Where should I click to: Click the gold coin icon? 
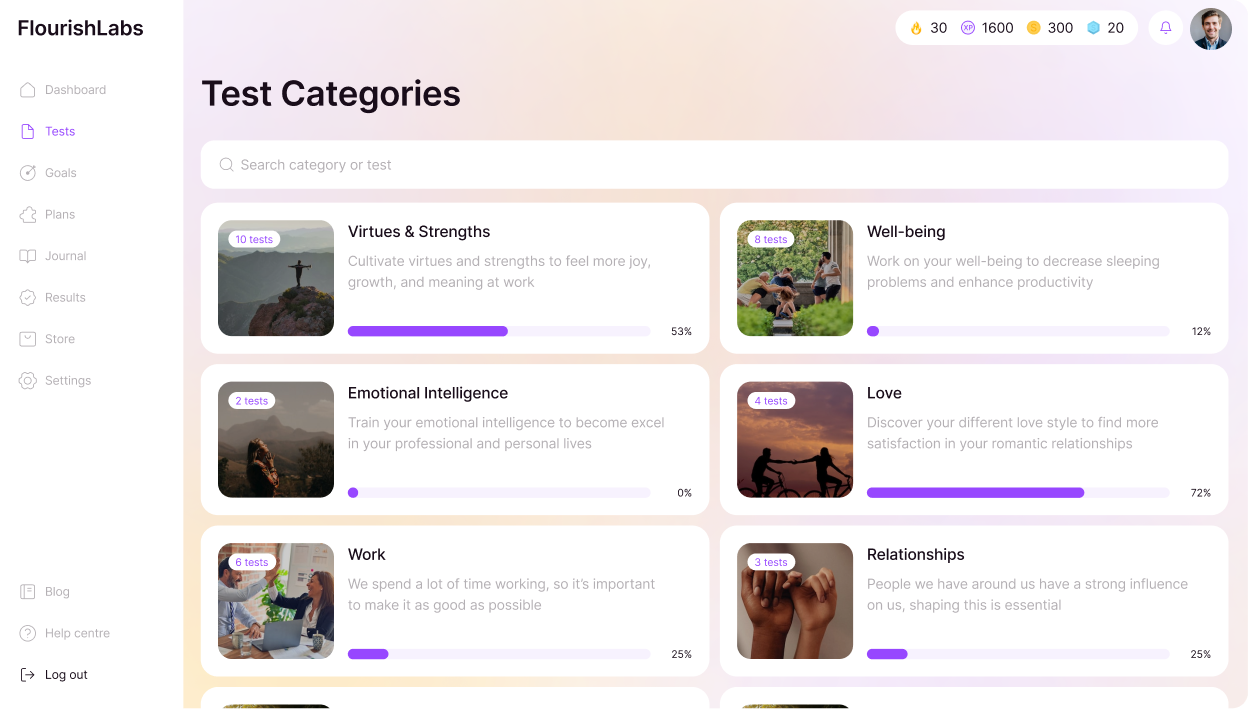(1034, 28)
